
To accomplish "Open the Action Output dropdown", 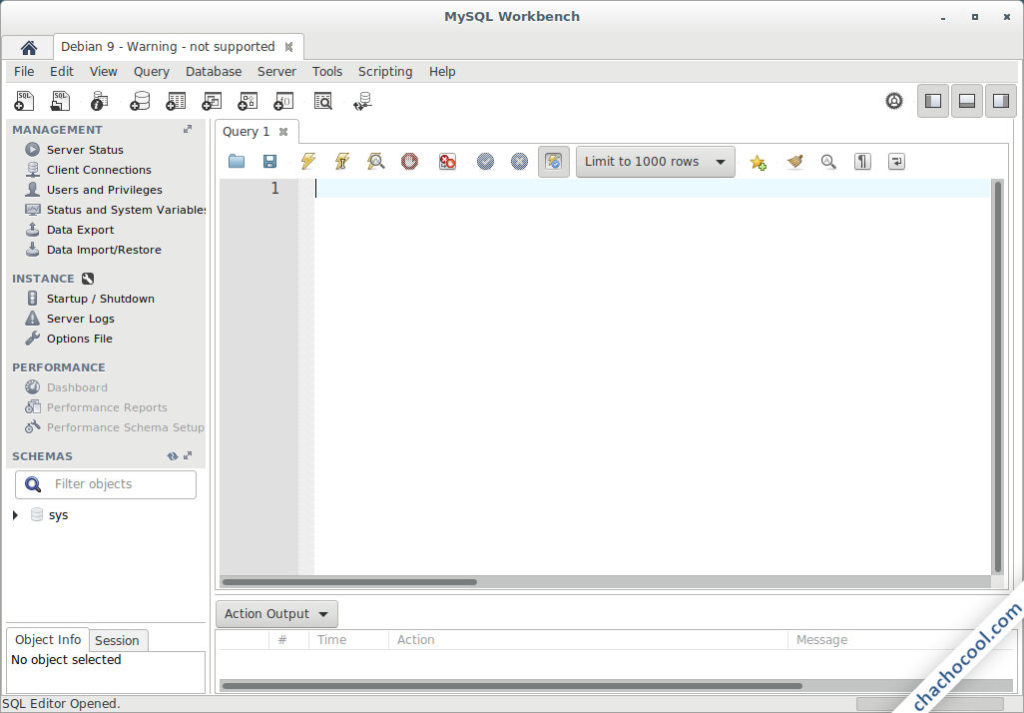I will click(277, 614).
